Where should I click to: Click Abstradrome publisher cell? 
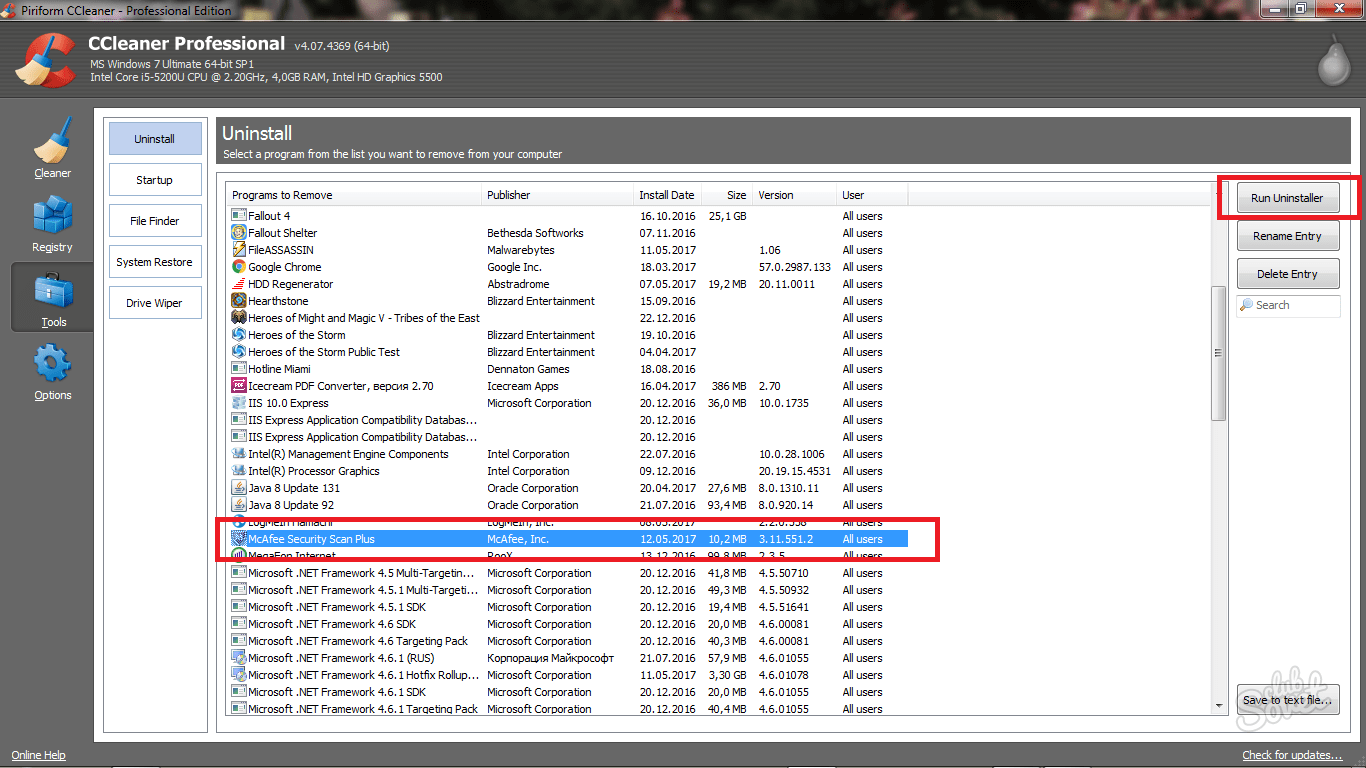point(518,284)
